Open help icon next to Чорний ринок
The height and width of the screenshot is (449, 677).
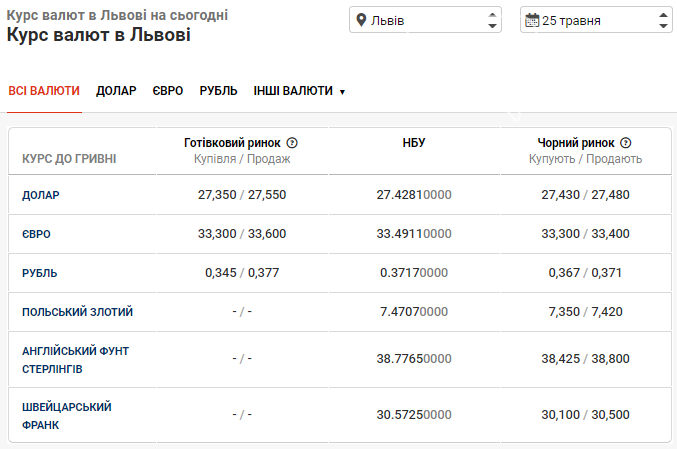[x=626, y=142]
